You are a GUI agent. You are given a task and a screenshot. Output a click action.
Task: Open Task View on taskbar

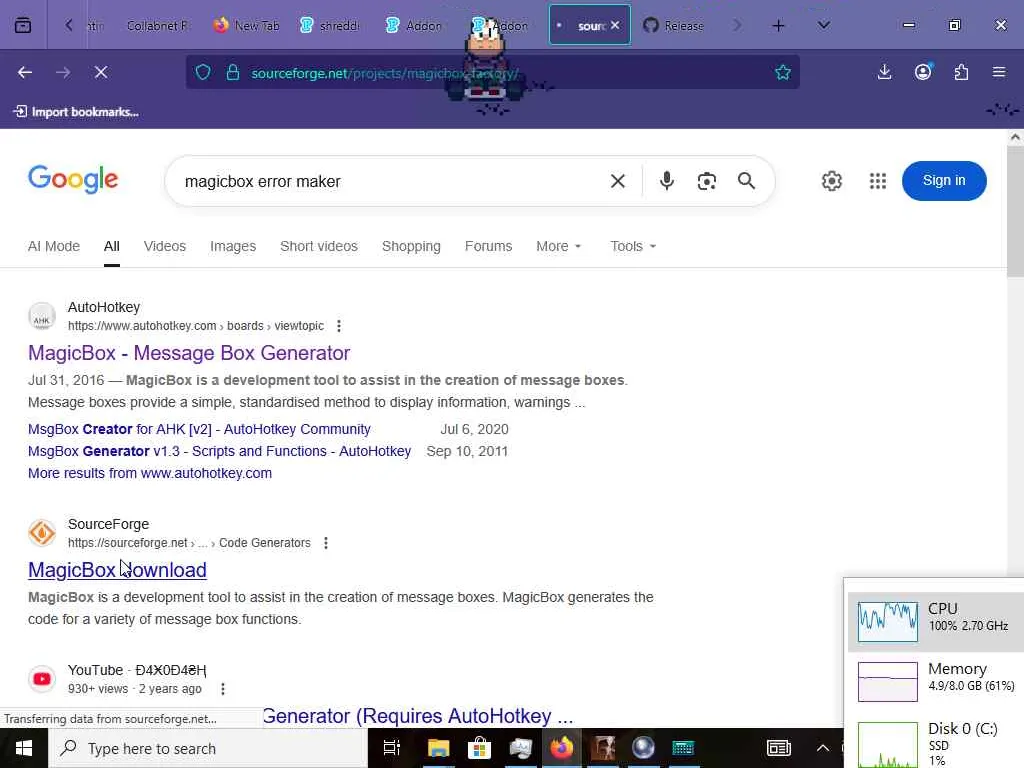(392, 748)
